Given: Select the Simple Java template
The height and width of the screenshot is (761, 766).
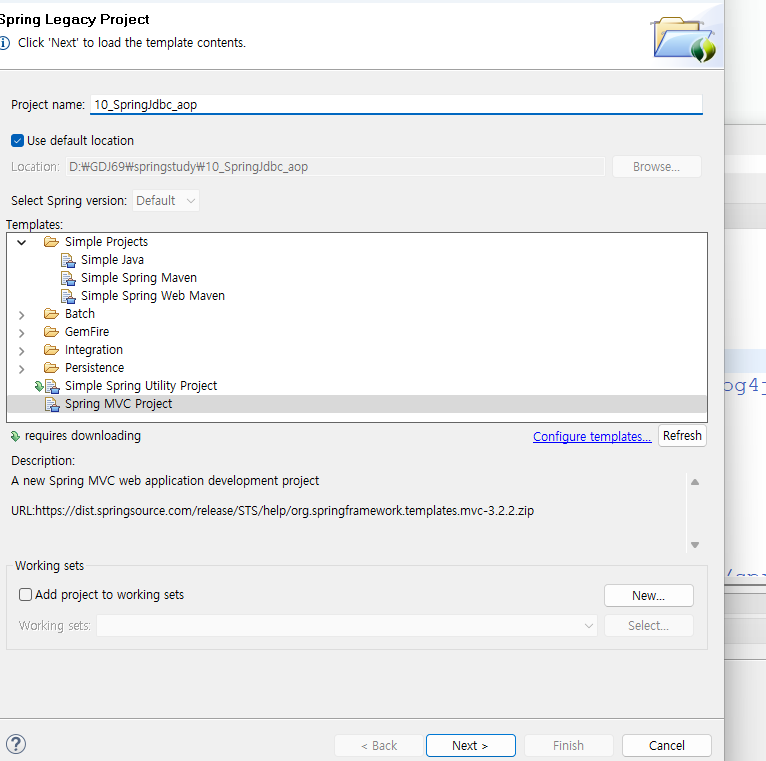Looking at the screenshot, I should tap(112, 260).
